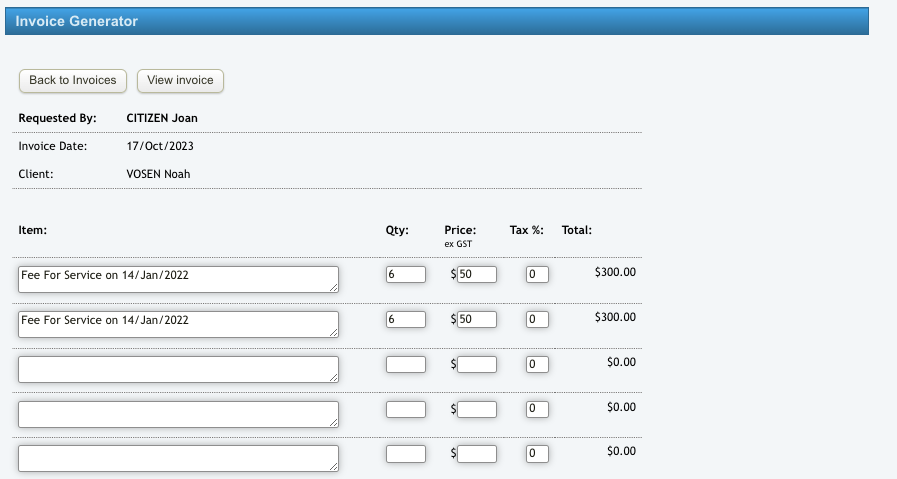
Task: Click the fifth row Tax % field
Action: point(537,454)
